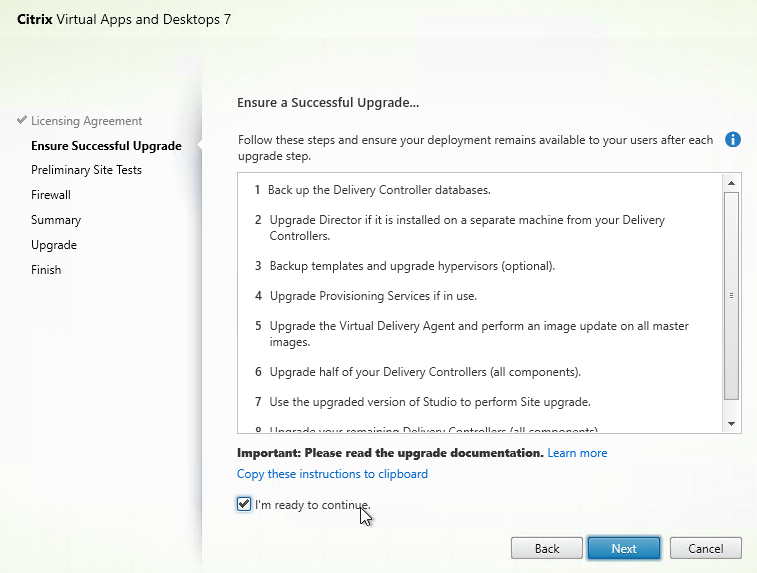Go to Summary step in sidebar
Screen dimensions: 757x573
(x=56, y=220)
